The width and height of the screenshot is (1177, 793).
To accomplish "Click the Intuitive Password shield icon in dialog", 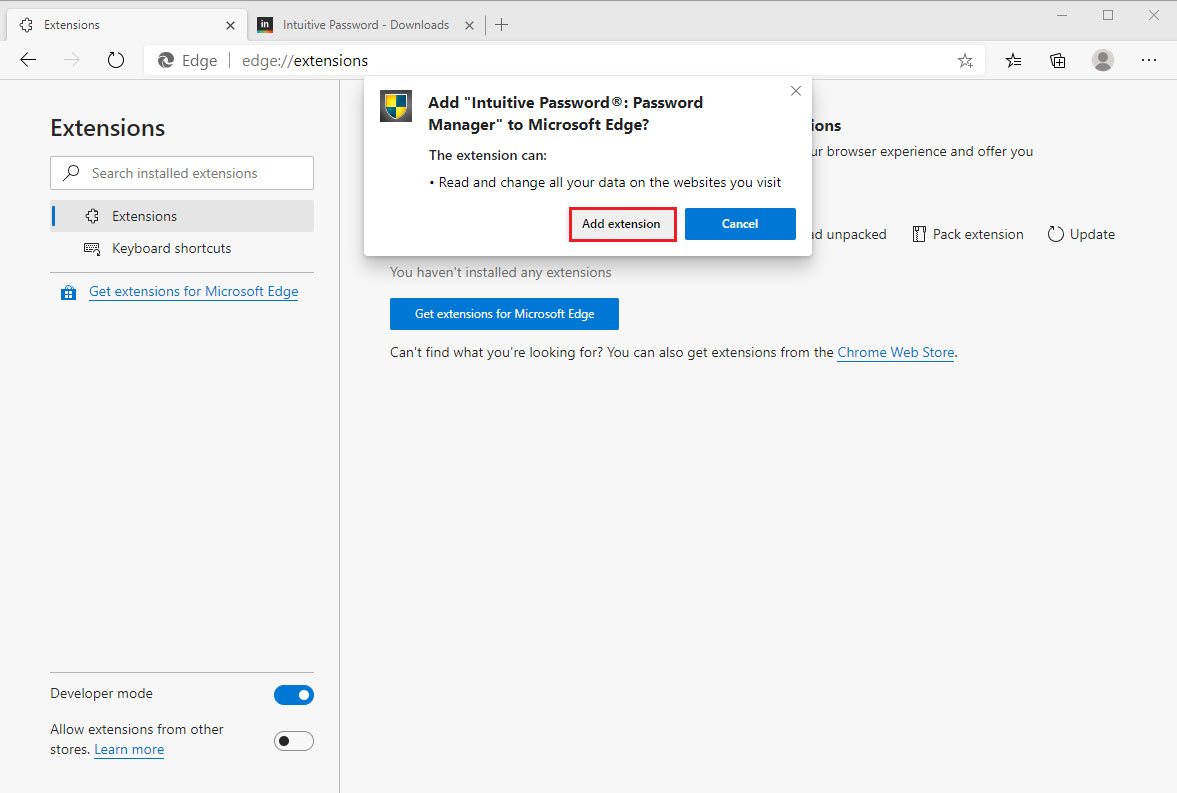I will [396, 106].
